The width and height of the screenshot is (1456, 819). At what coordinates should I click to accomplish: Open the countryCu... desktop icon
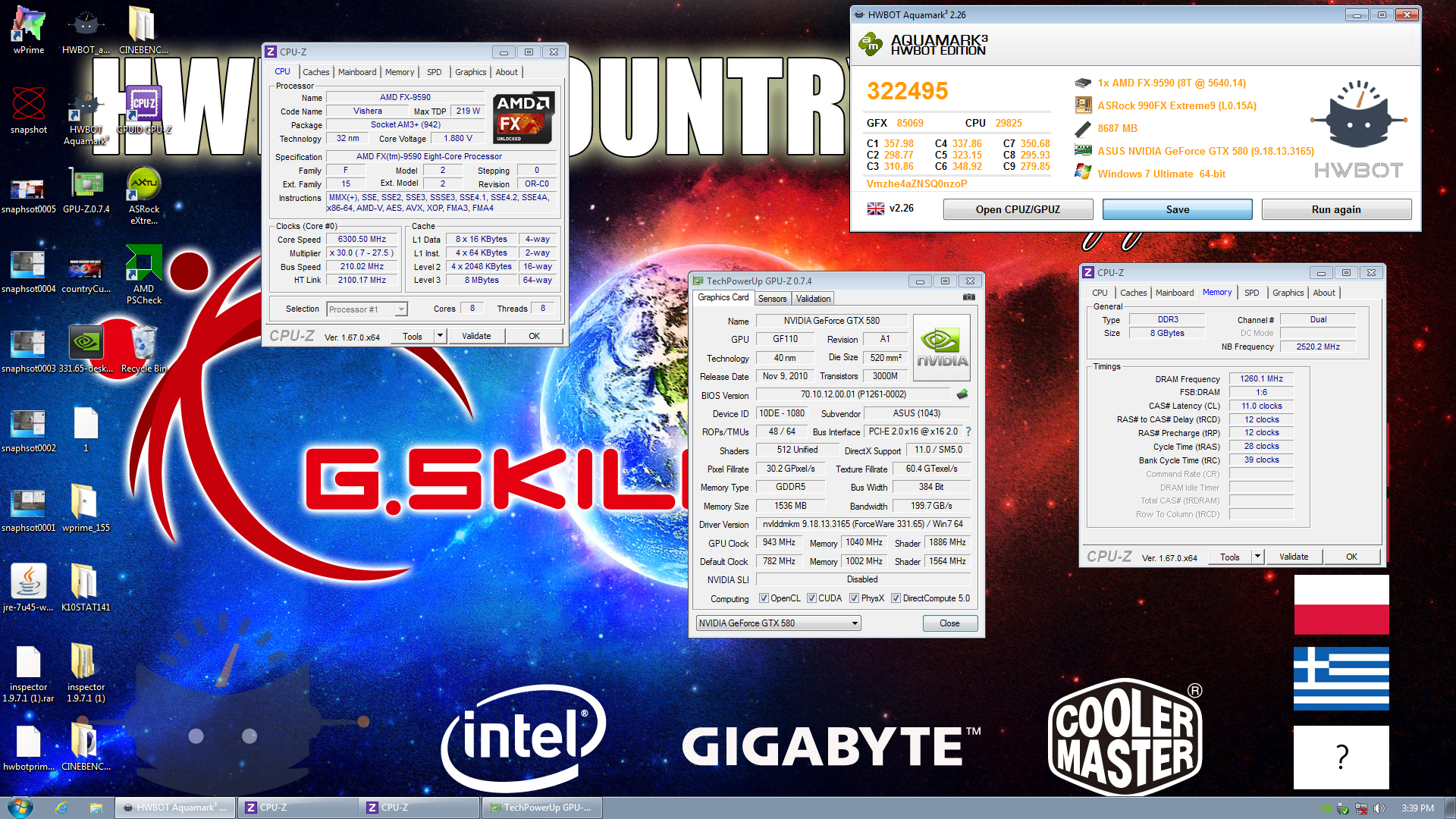click(x=86, y=271)
